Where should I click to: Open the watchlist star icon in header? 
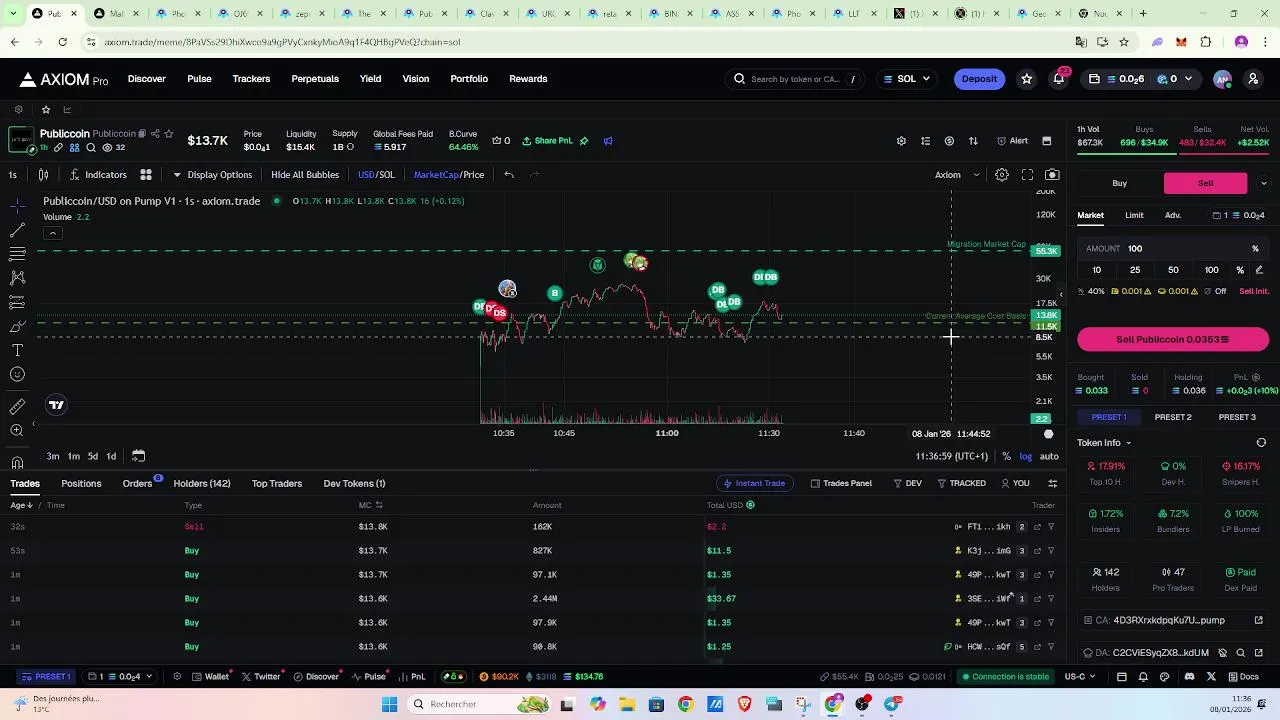tap(1026, 79)
